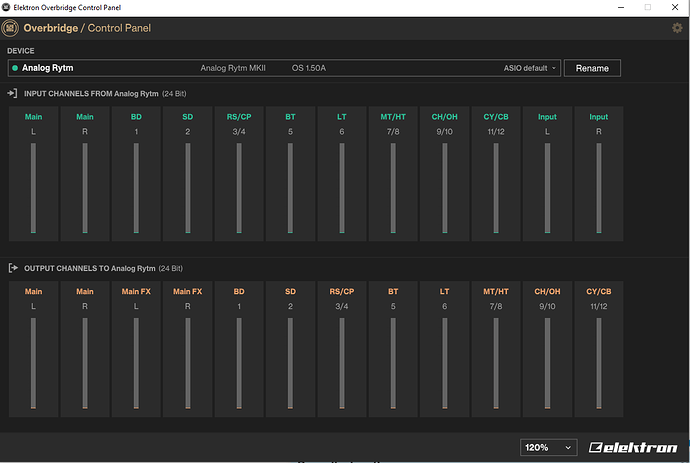This screenshot has width=690, height=463.
Task: Click the output SD 2 level meter
Action: [x=290, y=363]
